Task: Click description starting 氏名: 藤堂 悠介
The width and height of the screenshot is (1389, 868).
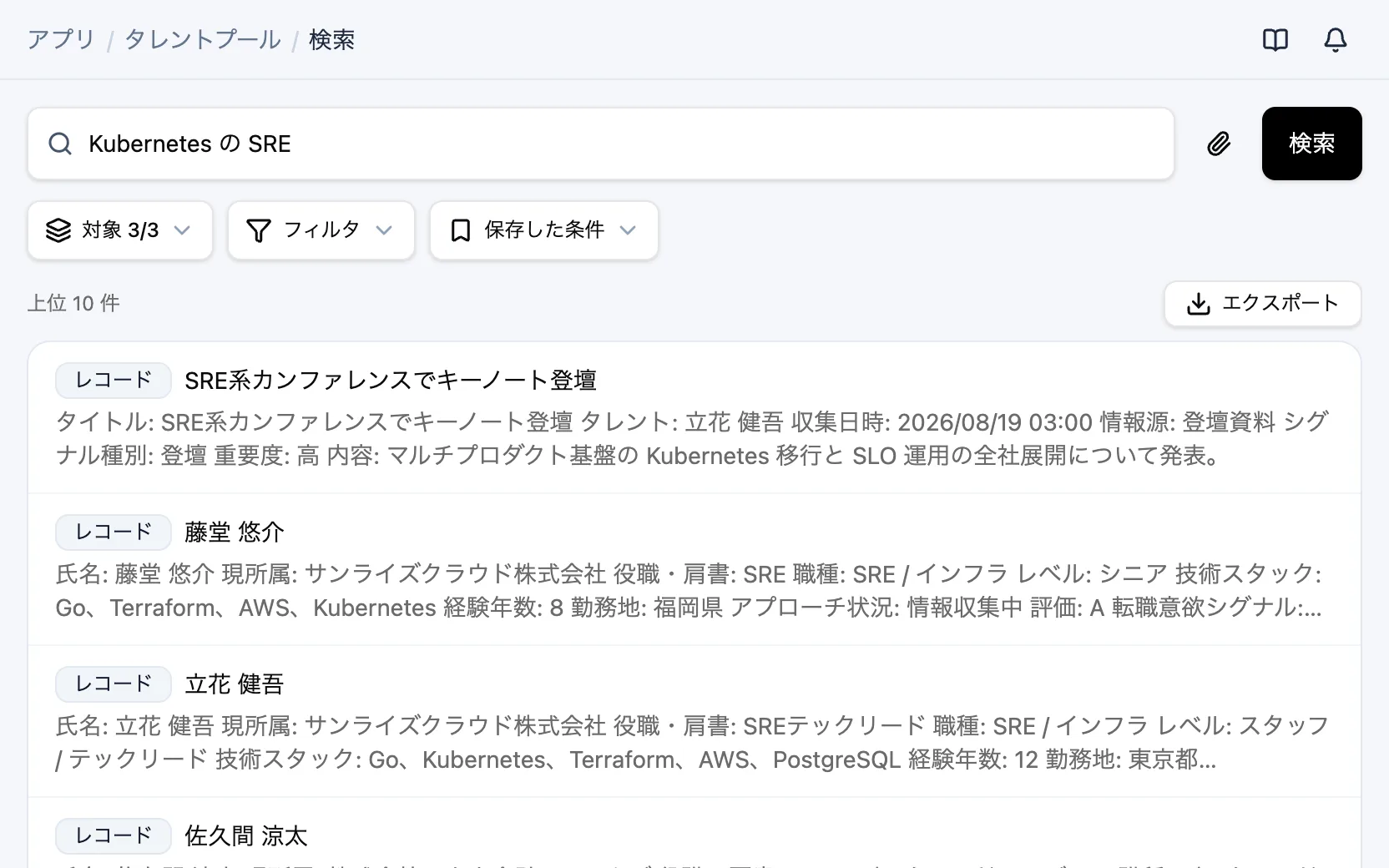Action: pyautogui.click(x=689, y=591)
